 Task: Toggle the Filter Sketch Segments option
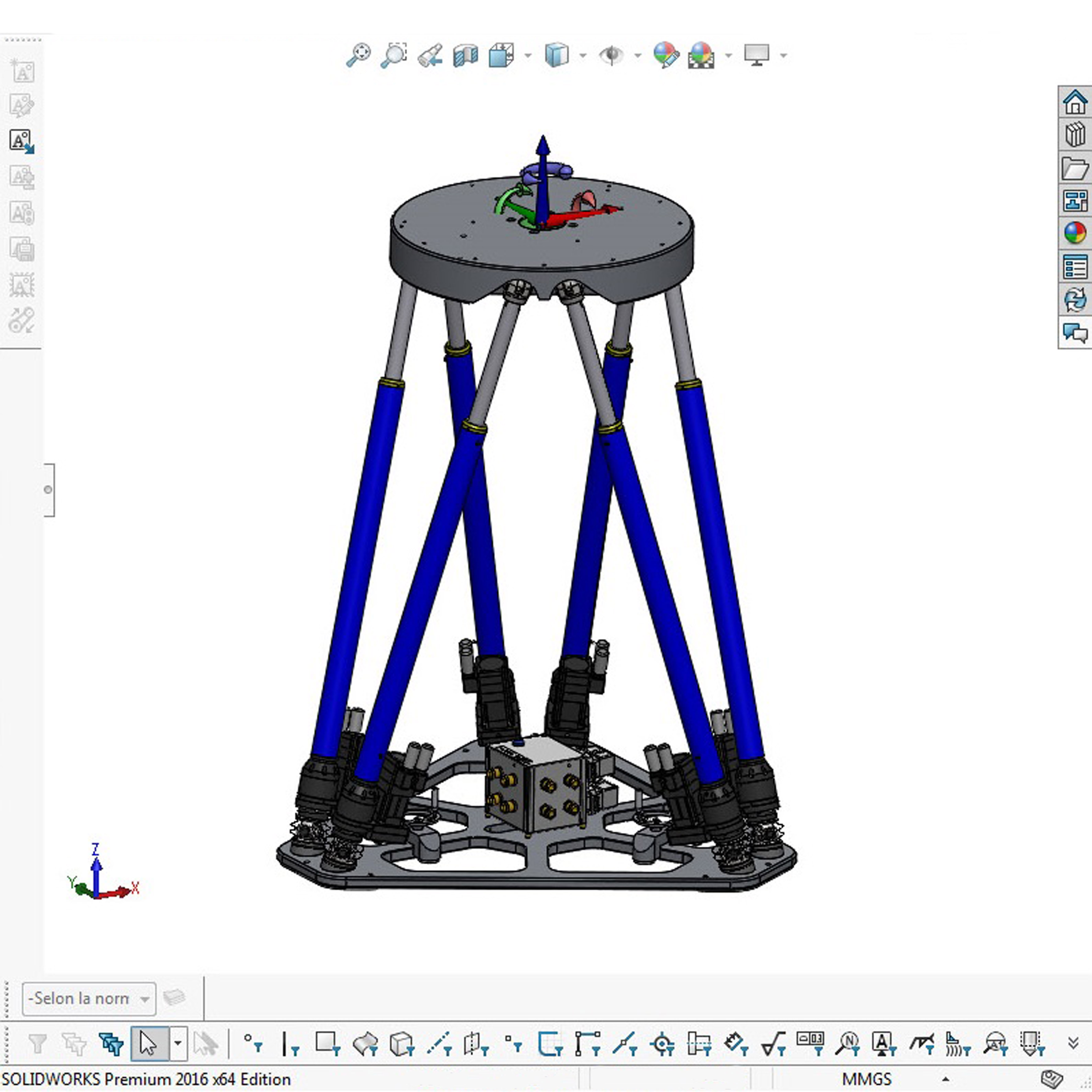pyautogui.click(x=588, y=1043)
